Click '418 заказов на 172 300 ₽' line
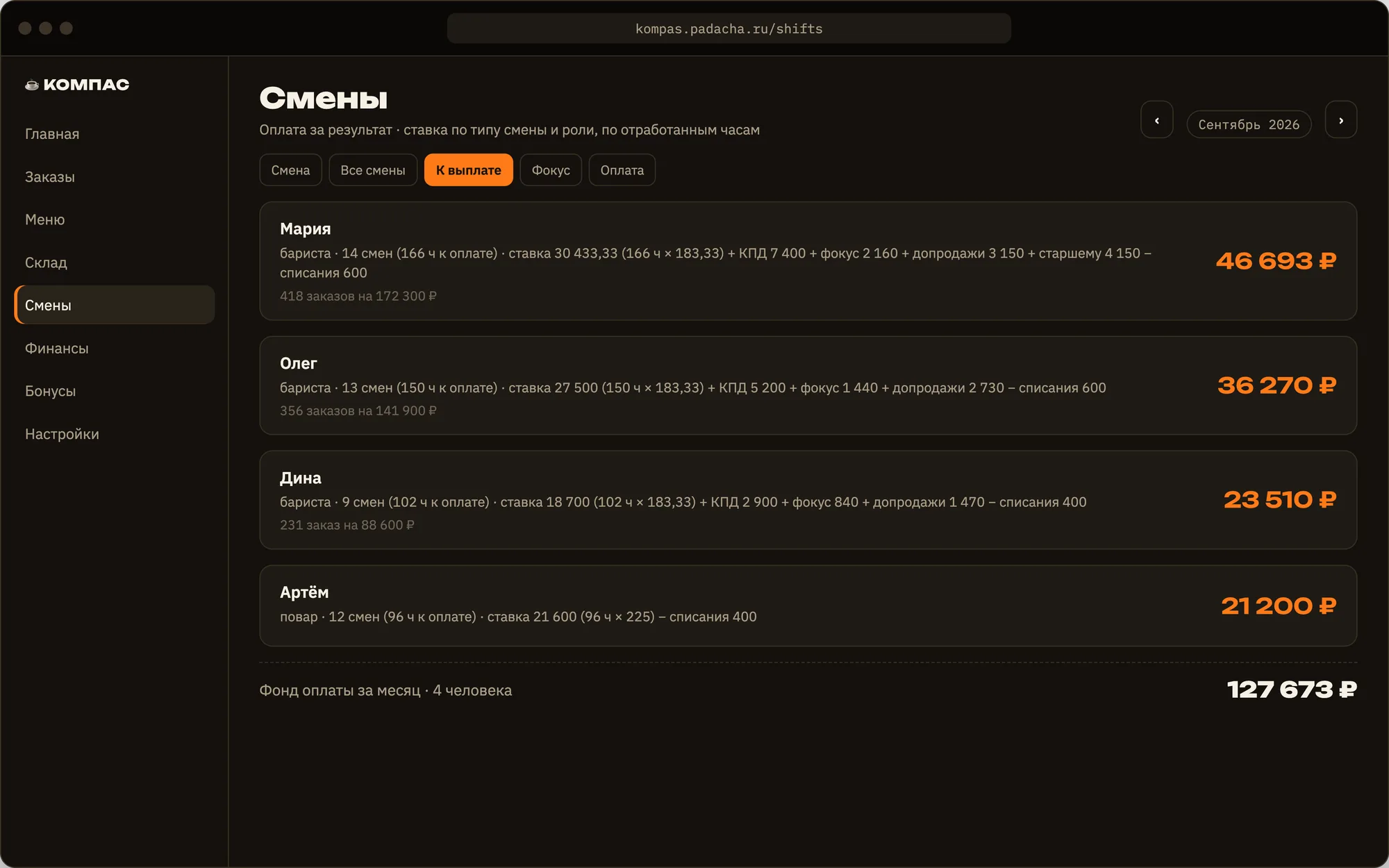Viewport: 1389px width, 868px height. tap(358, 296)
